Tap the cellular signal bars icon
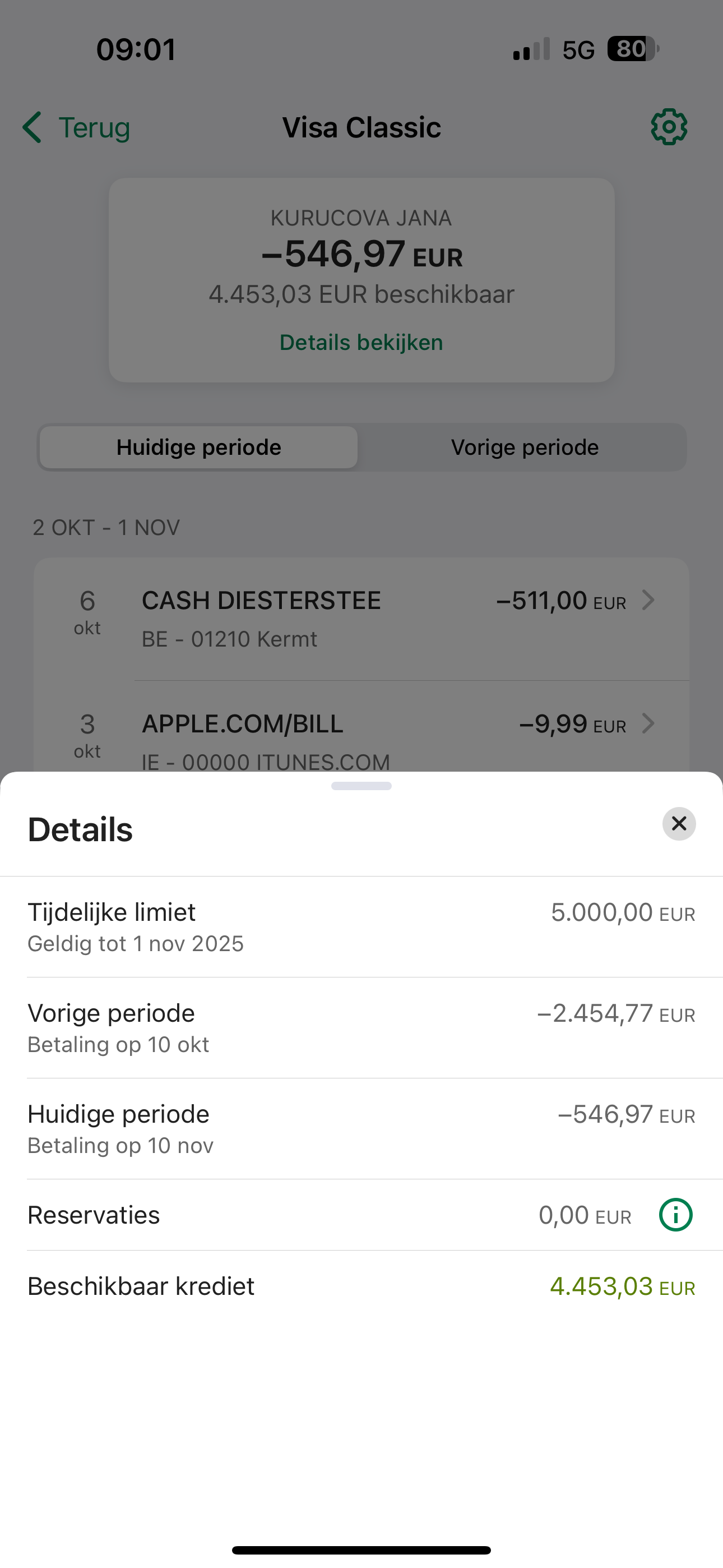Viewport: 723px width, 1568px height. pyautogui.click(x=531, y=49)
